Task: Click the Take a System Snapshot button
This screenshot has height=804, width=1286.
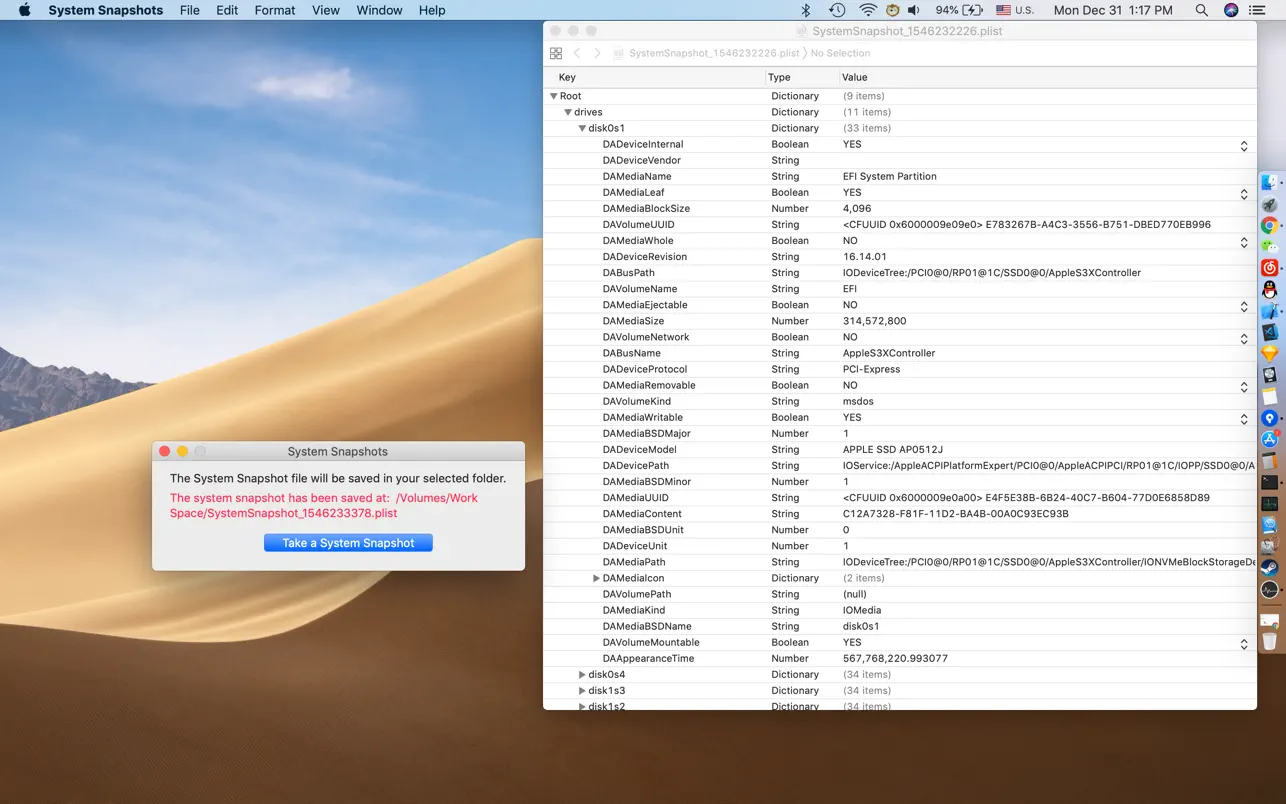Action: (348, 542)
